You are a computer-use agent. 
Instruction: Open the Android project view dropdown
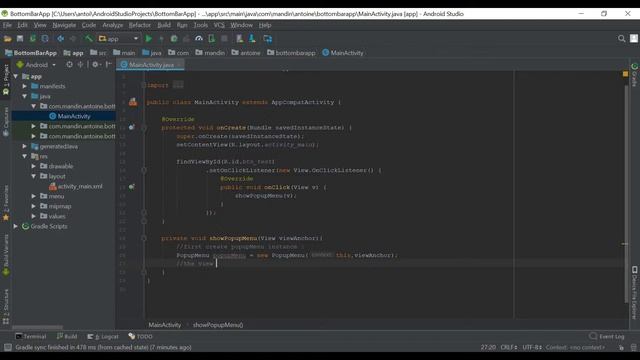(36, 64)
